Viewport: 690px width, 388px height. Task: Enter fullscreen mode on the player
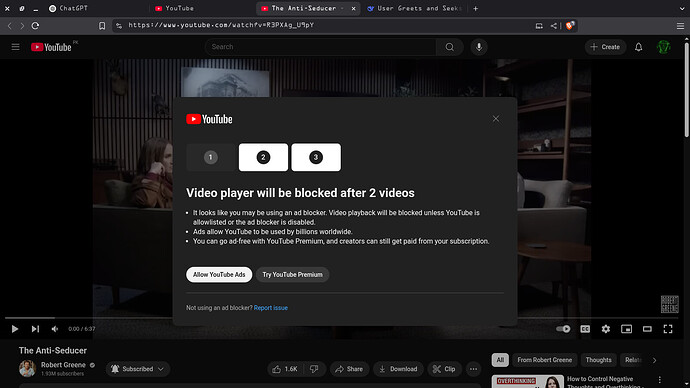point(668,329)
